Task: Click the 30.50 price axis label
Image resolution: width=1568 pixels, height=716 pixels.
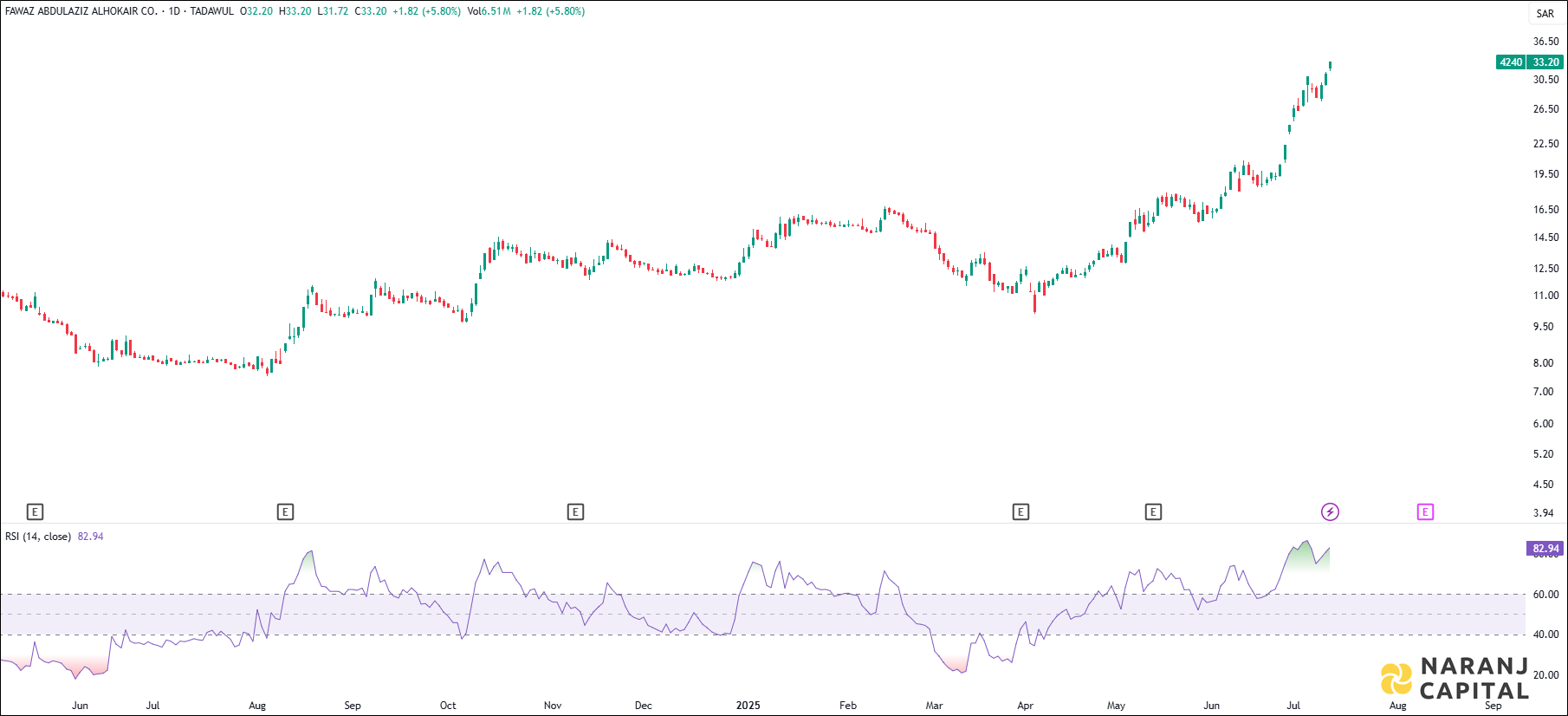Action: click(1545, 80)
